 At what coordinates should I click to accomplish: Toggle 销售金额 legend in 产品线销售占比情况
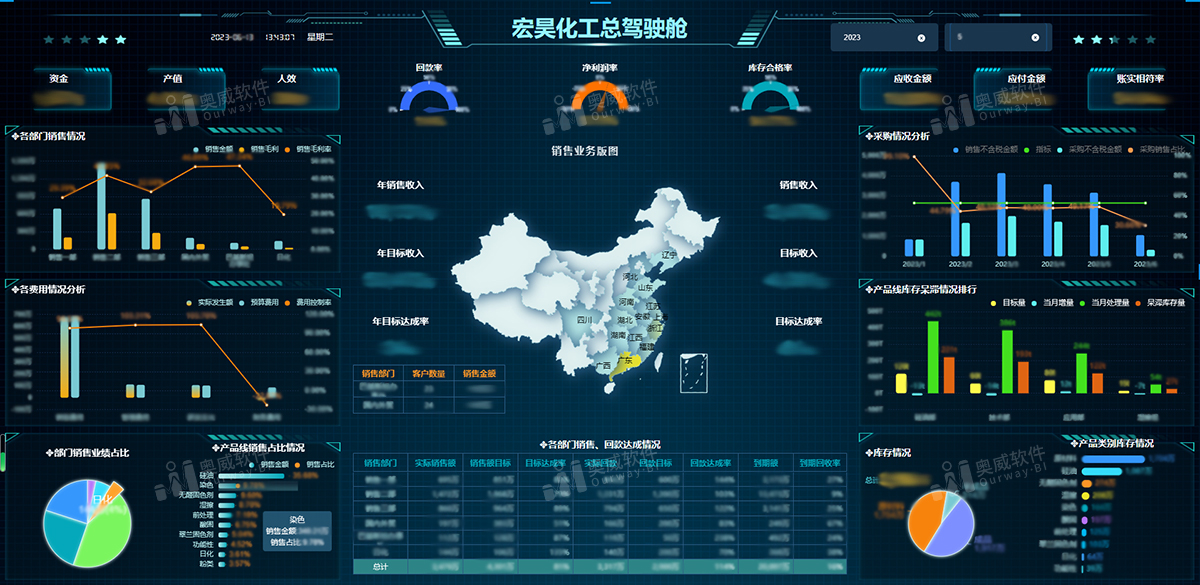pos(267,464)
